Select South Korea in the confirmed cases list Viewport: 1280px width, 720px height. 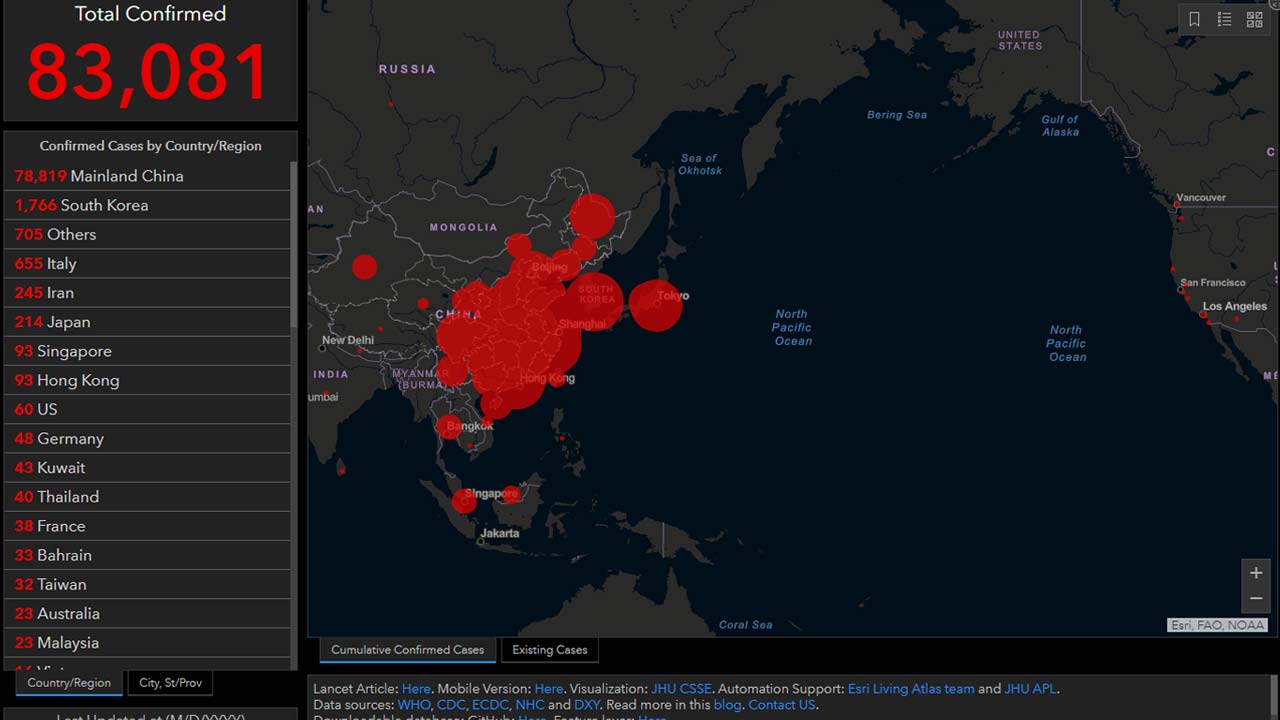coord(81,205)
